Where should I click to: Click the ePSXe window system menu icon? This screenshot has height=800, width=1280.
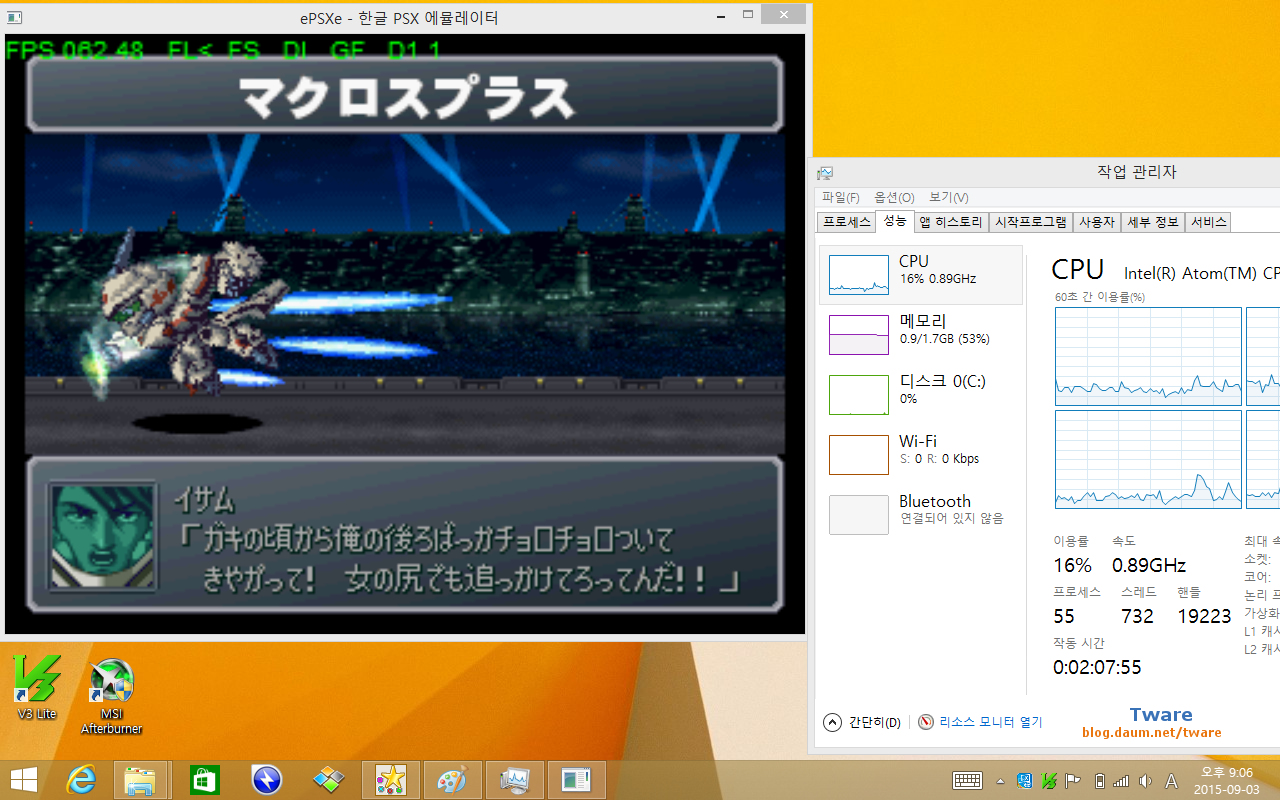tap(14, 17)
